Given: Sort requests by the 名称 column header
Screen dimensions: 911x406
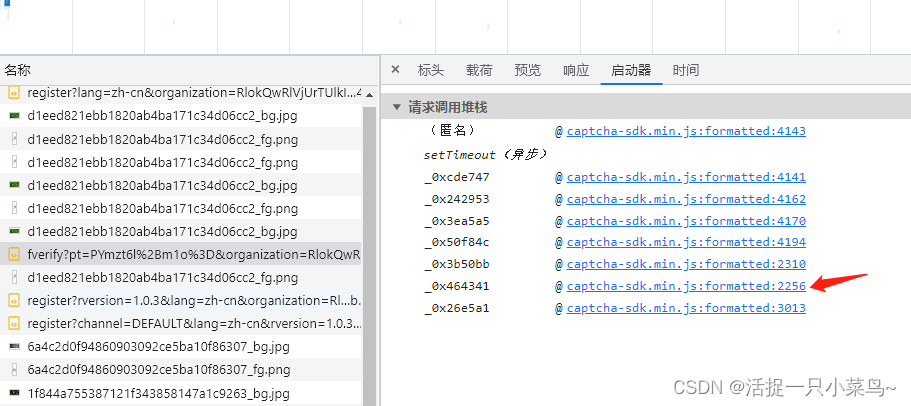Looking at the screenshot, I should pyautogui.click(x=18, y=70).
